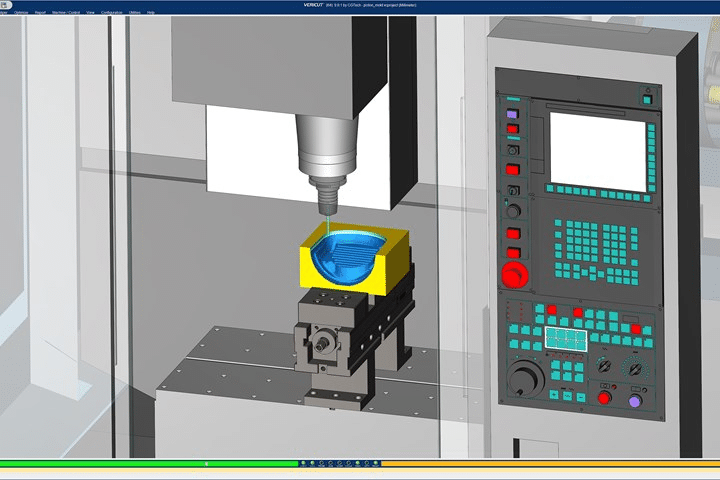
Task: Click the green simulation progress bar
Action: pos(150,464)
